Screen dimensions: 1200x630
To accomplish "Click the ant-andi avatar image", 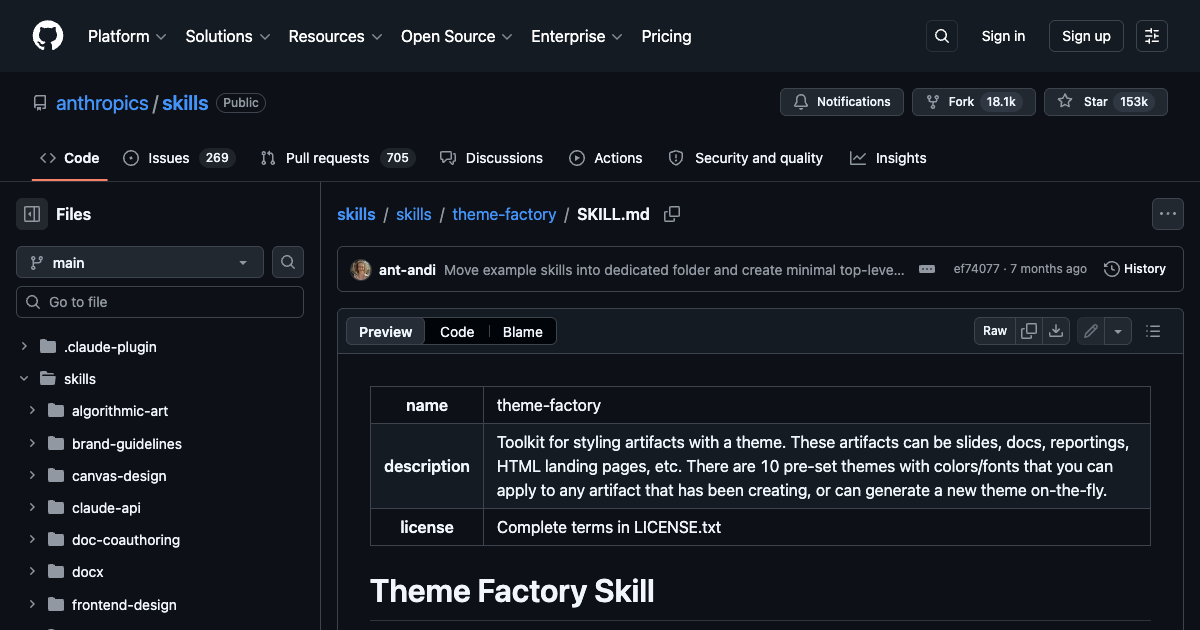I will click(361, 269).
